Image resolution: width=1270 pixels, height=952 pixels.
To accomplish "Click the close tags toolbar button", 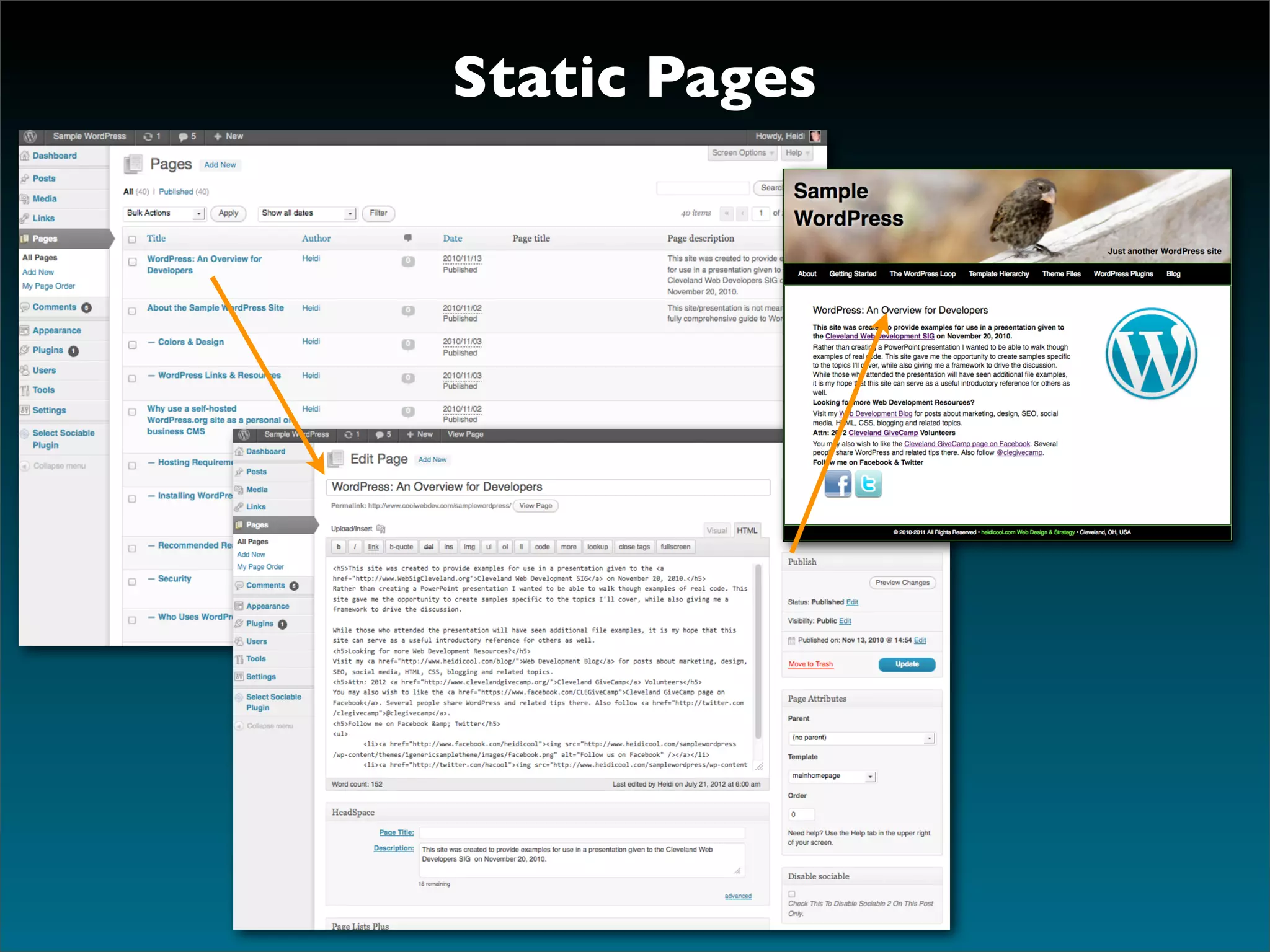I will coord(634,547).
